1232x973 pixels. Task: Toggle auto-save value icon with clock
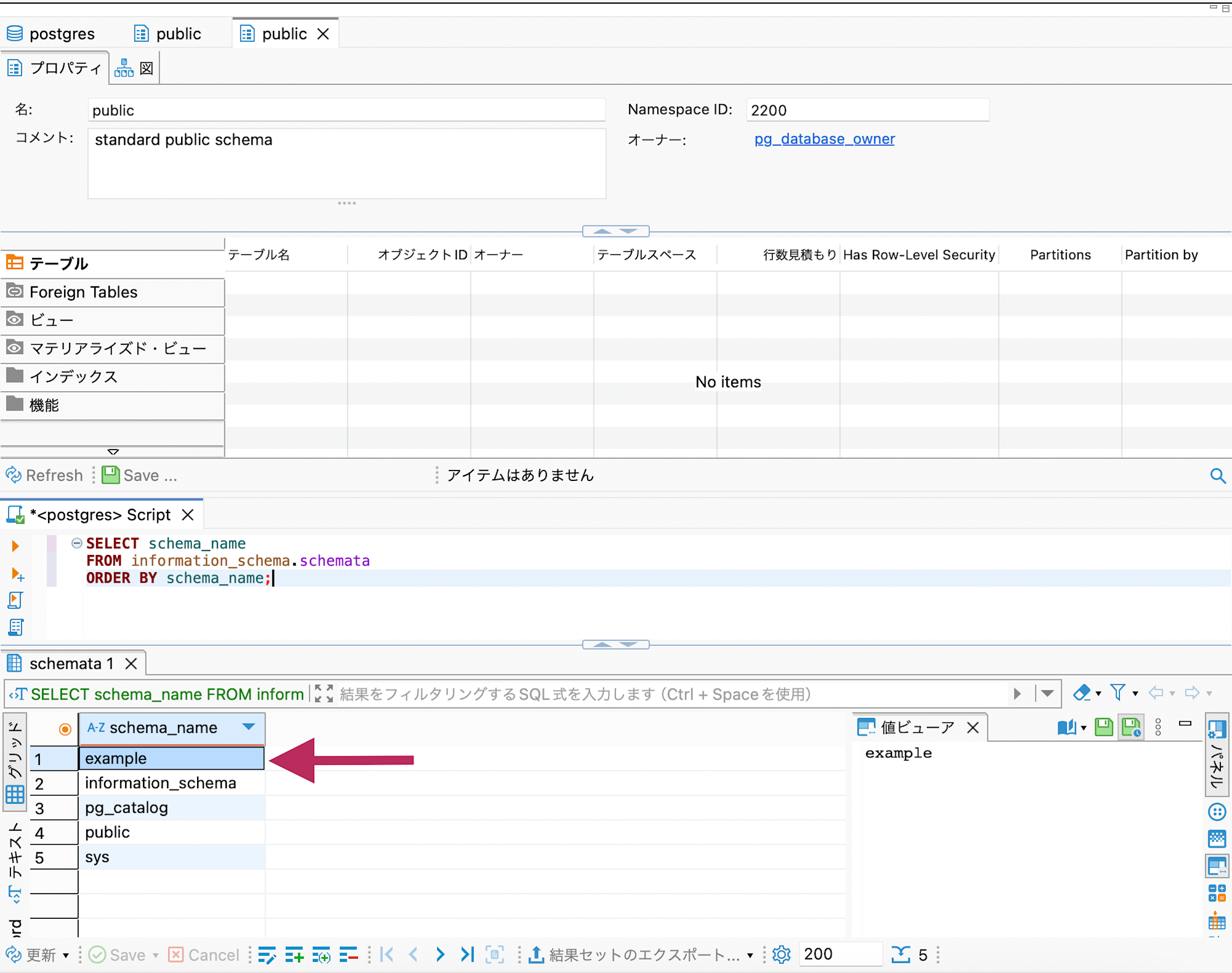coord(1132,727)
